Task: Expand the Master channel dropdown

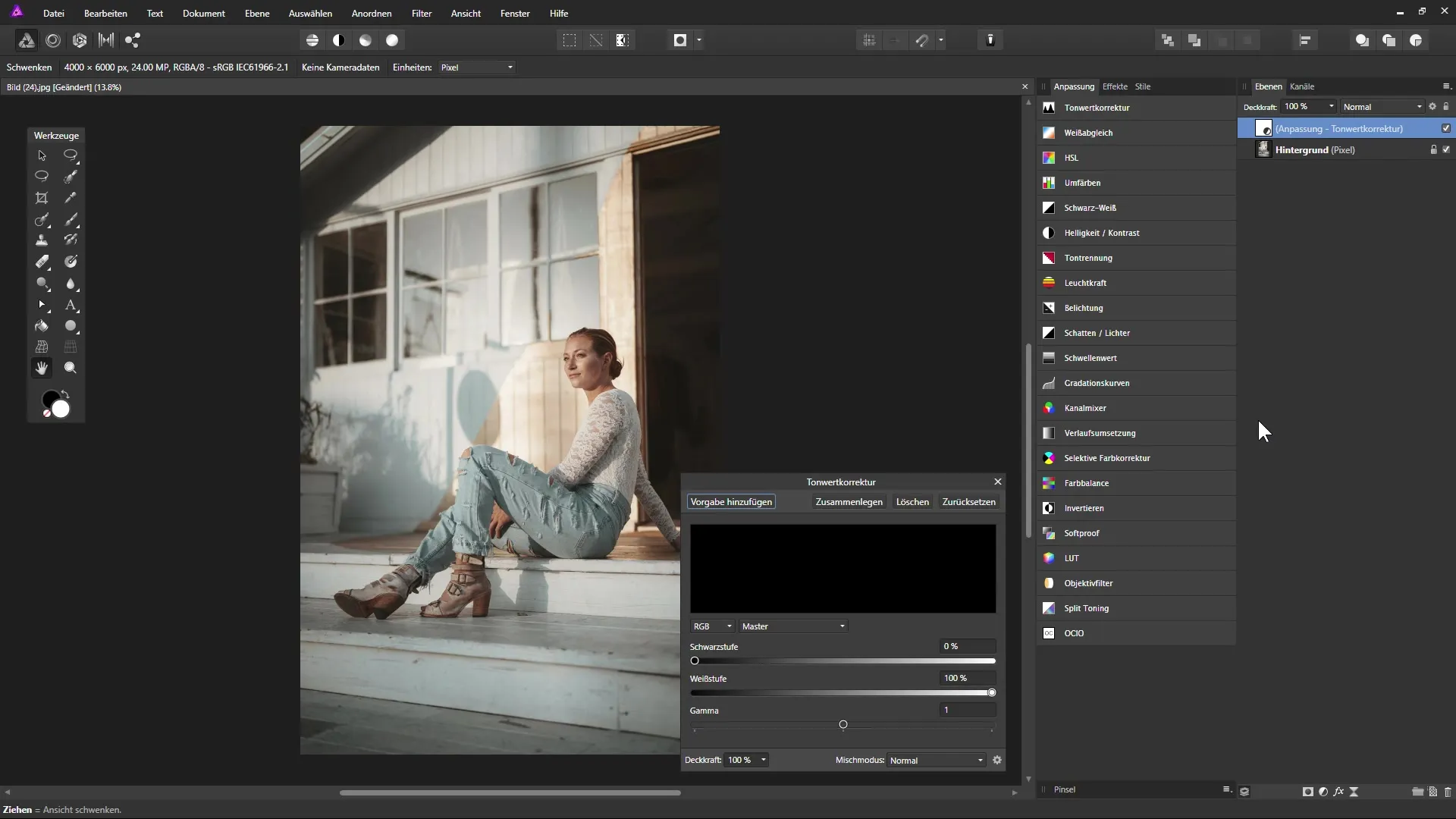Action: click(x=793, y=626)
